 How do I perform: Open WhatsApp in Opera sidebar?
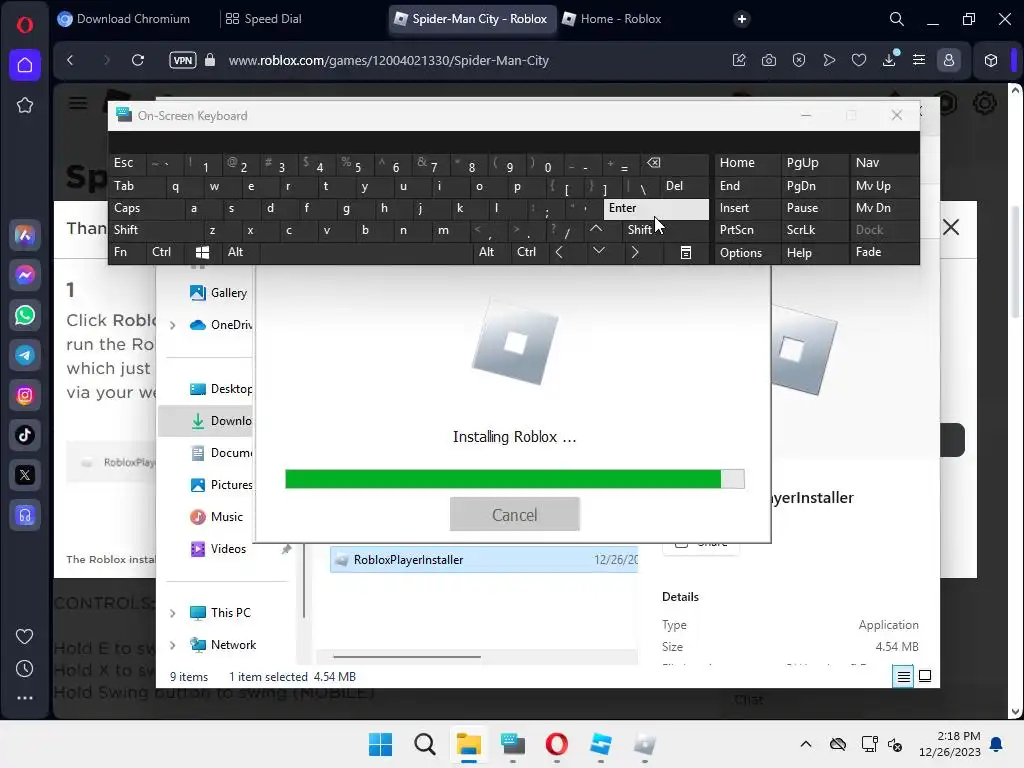[x=25, y=315]
